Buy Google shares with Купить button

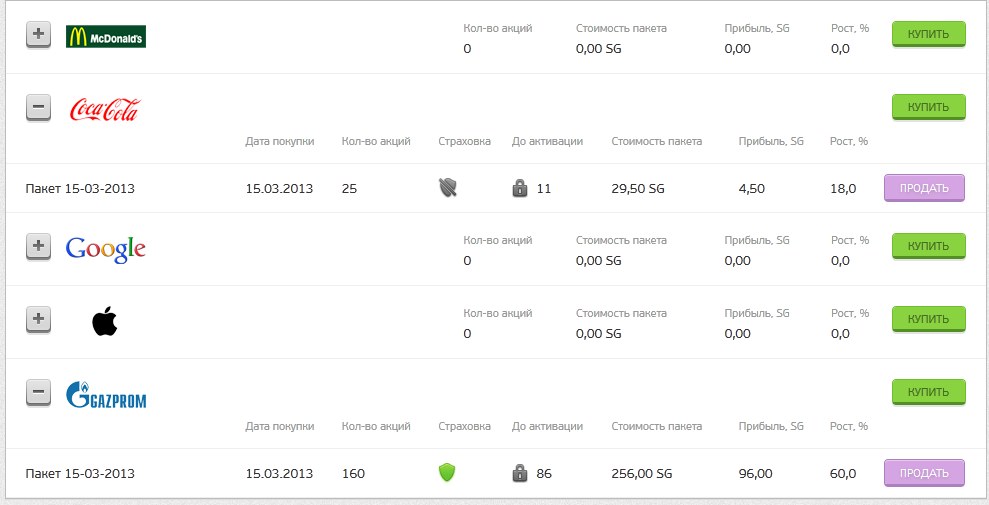(x=928, y=246)
